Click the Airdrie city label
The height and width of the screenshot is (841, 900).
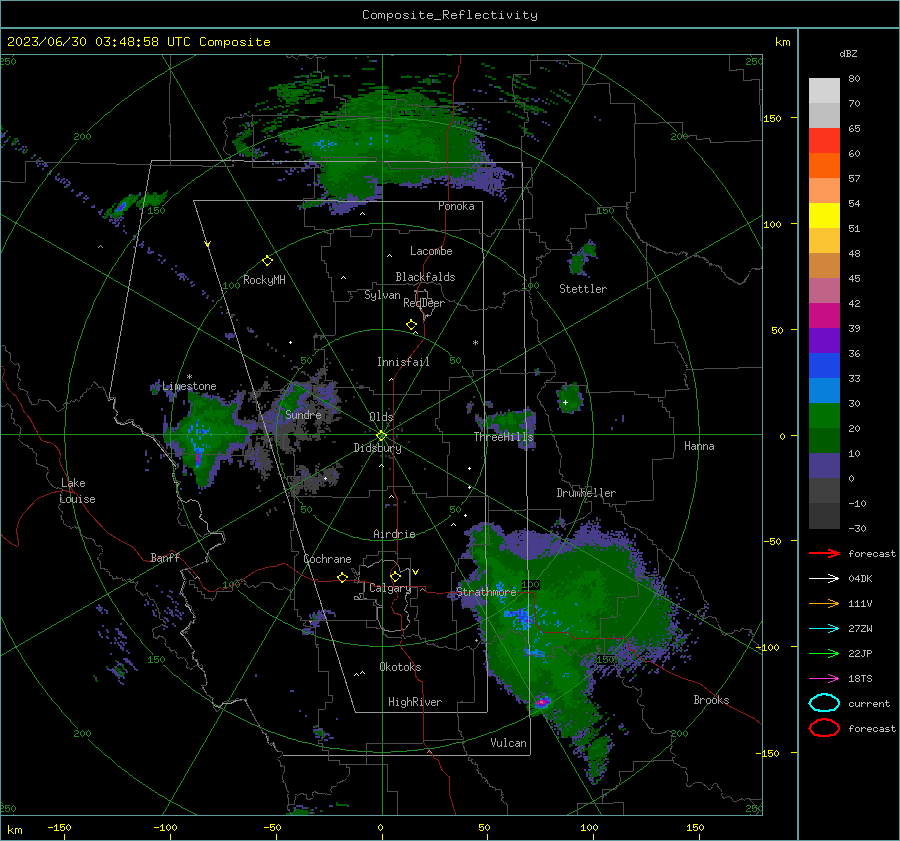(x=394, y=534)
